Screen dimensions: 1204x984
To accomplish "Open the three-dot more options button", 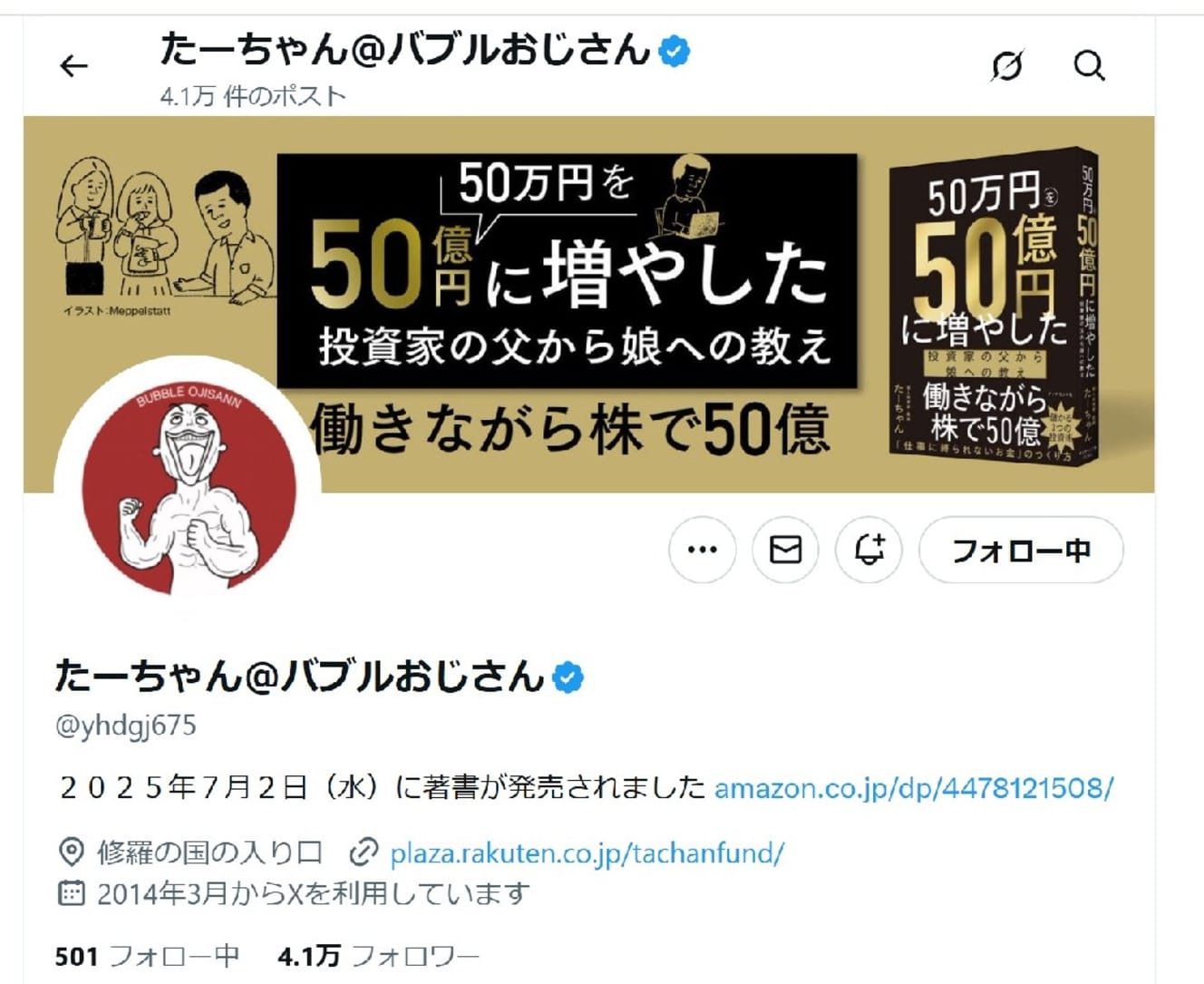I will pos(703,550).
